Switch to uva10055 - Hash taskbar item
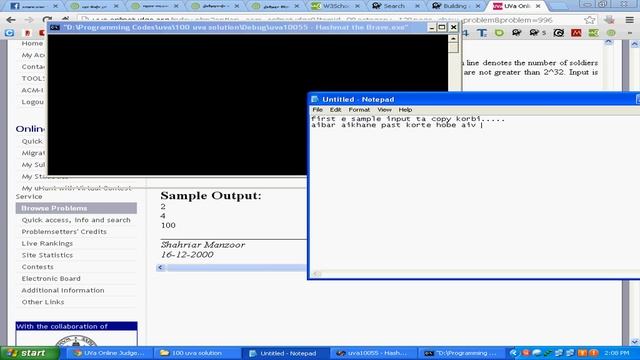Screen dimensions: 640x360 tap(372, 353)
